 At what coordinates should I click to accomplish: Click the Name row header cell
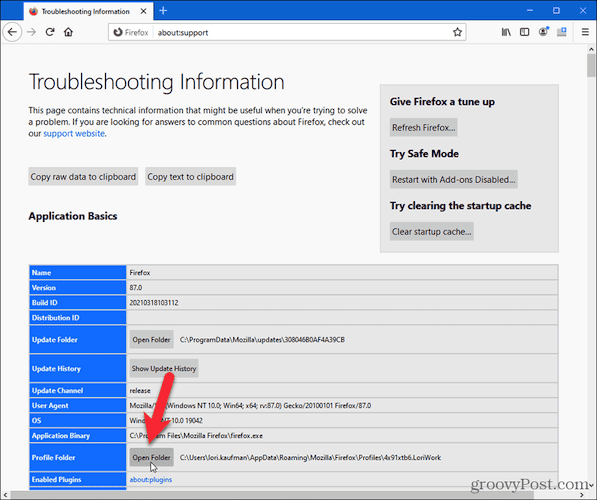tap(78, 273)
